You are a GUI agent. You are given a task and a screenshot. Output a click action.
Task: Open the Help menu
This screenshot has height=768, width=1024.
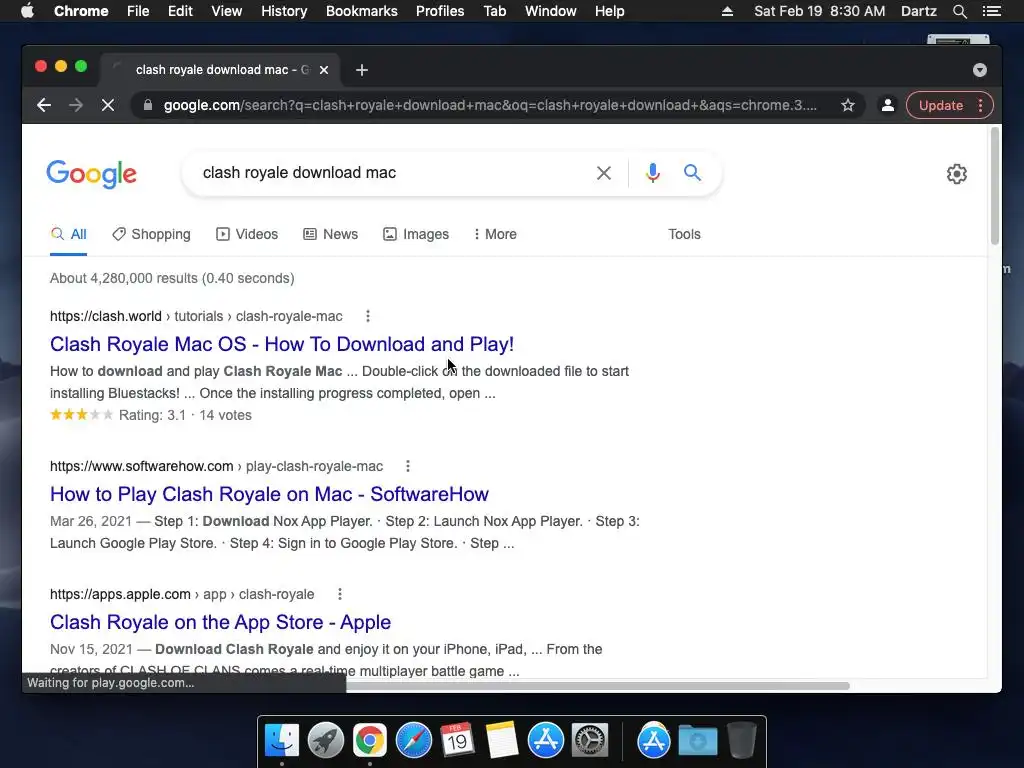tap(609, 11)
